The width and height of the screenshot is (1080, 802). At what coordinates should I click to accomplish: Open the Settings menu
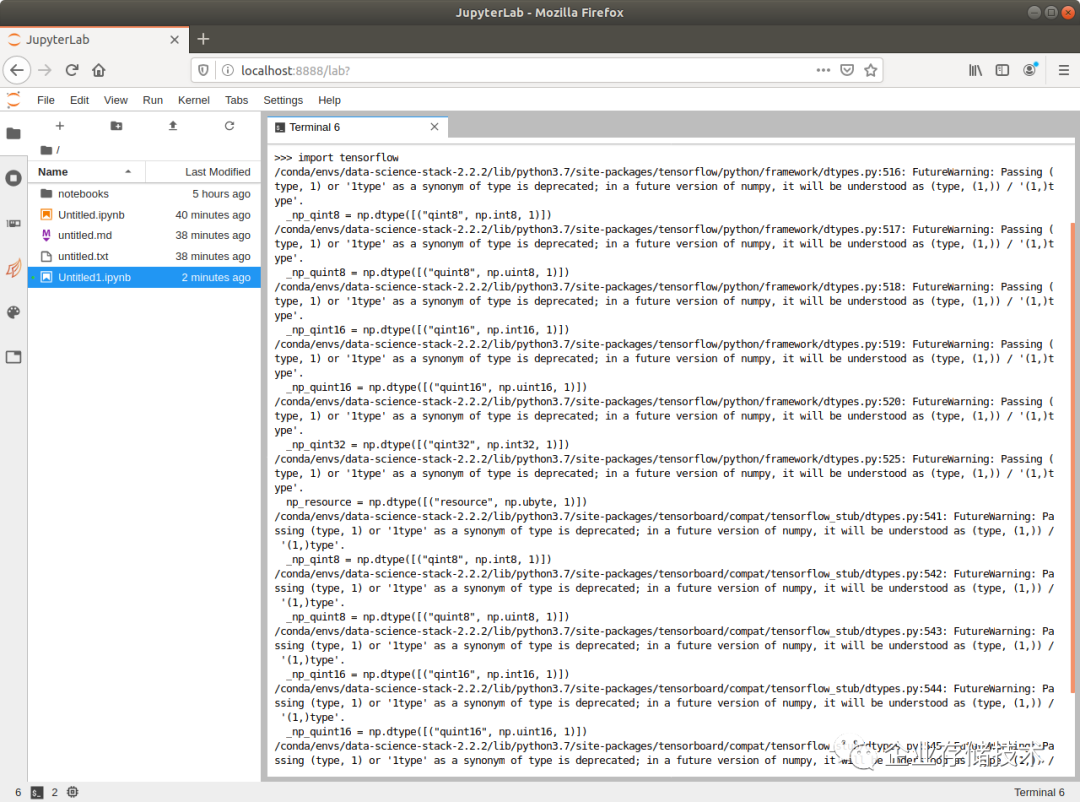coord(283,100)
